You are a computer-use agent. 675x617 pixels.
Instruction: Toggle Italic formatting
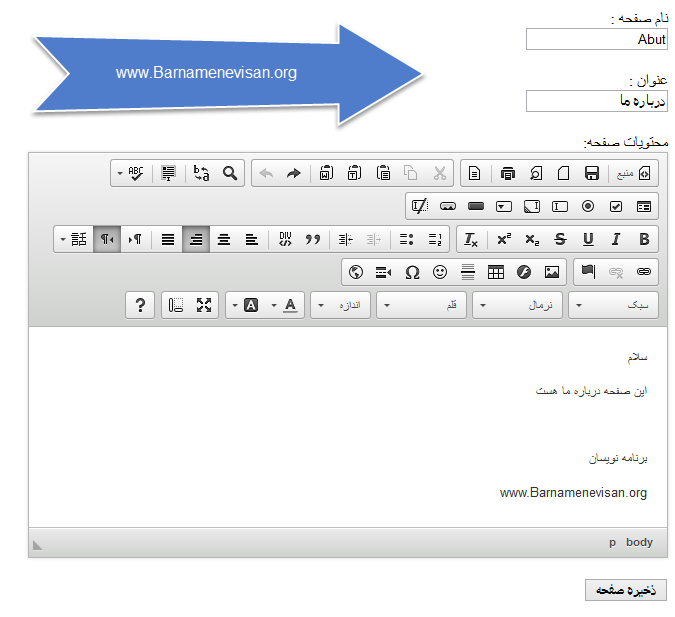(616, 239)
